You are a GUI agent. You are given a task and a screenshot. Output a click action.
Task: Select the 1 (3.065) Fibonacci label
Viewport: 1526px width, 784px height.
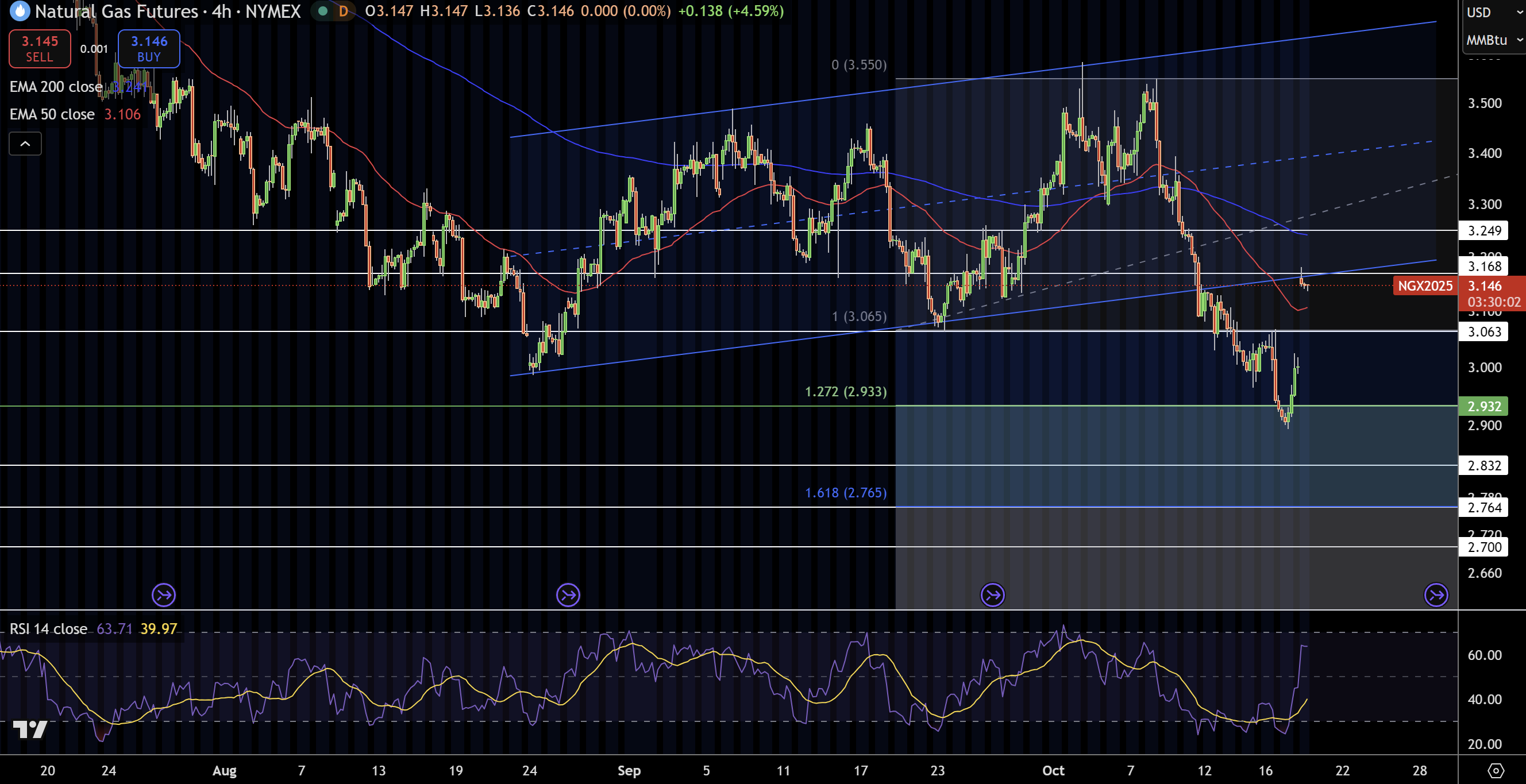(859, 316)
